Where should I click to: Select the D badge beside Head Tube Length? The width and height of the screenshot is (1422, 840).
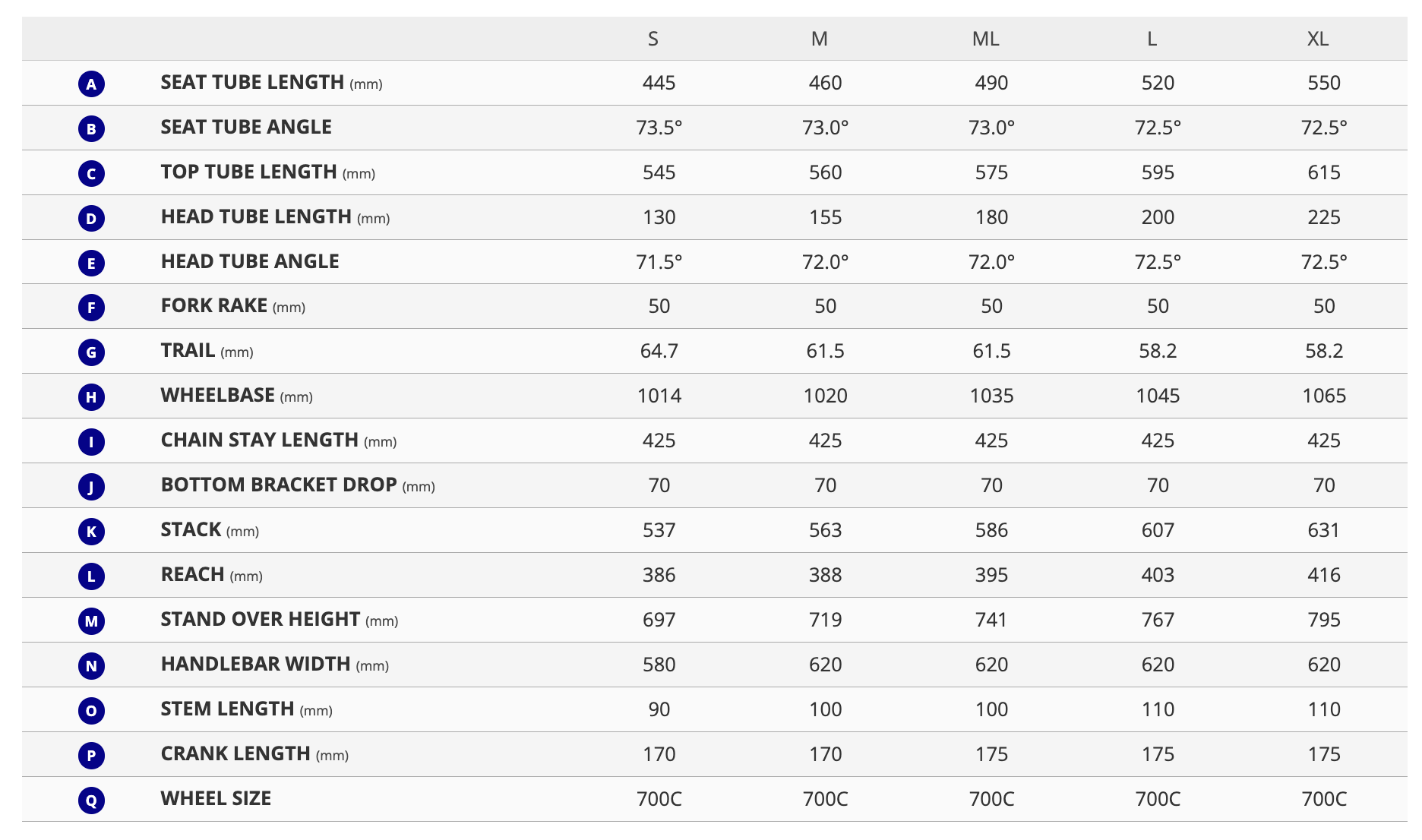coord(91,218)
